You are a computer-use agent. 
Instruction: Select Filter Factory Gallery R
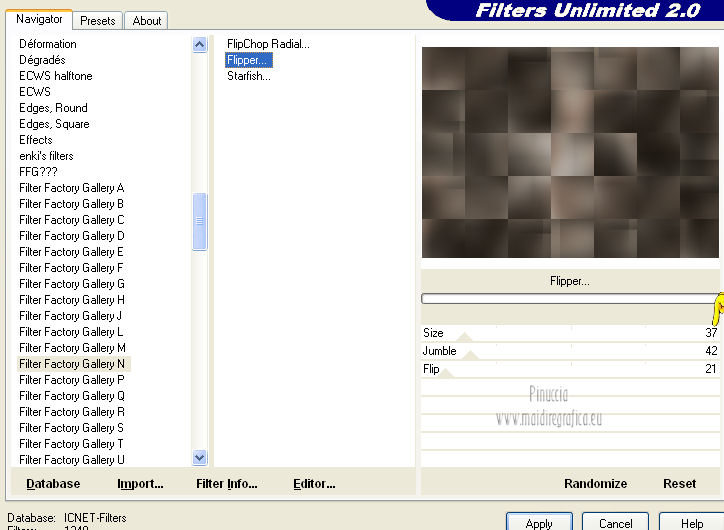pos(72,412)
